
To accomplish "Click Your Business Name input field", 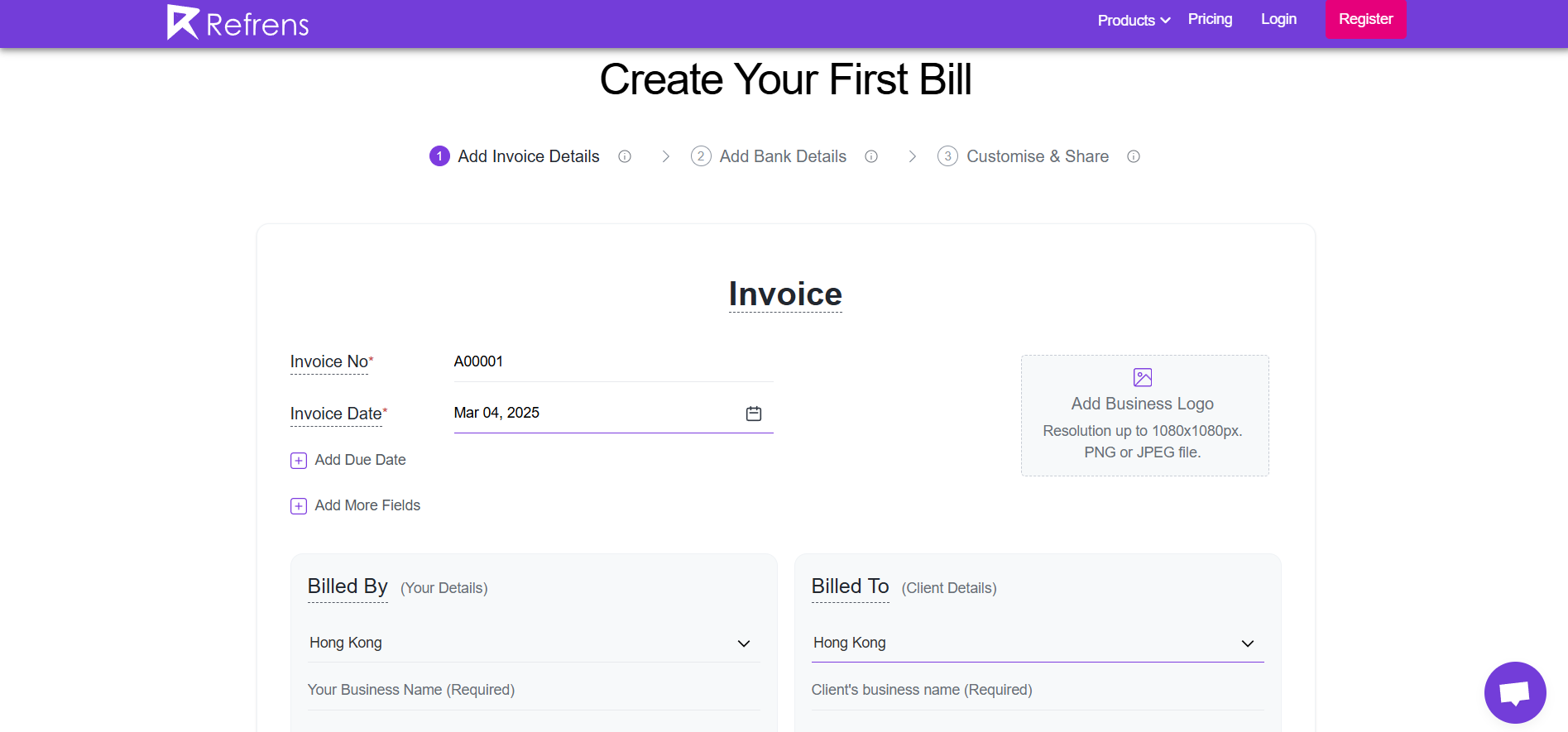I will pos(533,690).
